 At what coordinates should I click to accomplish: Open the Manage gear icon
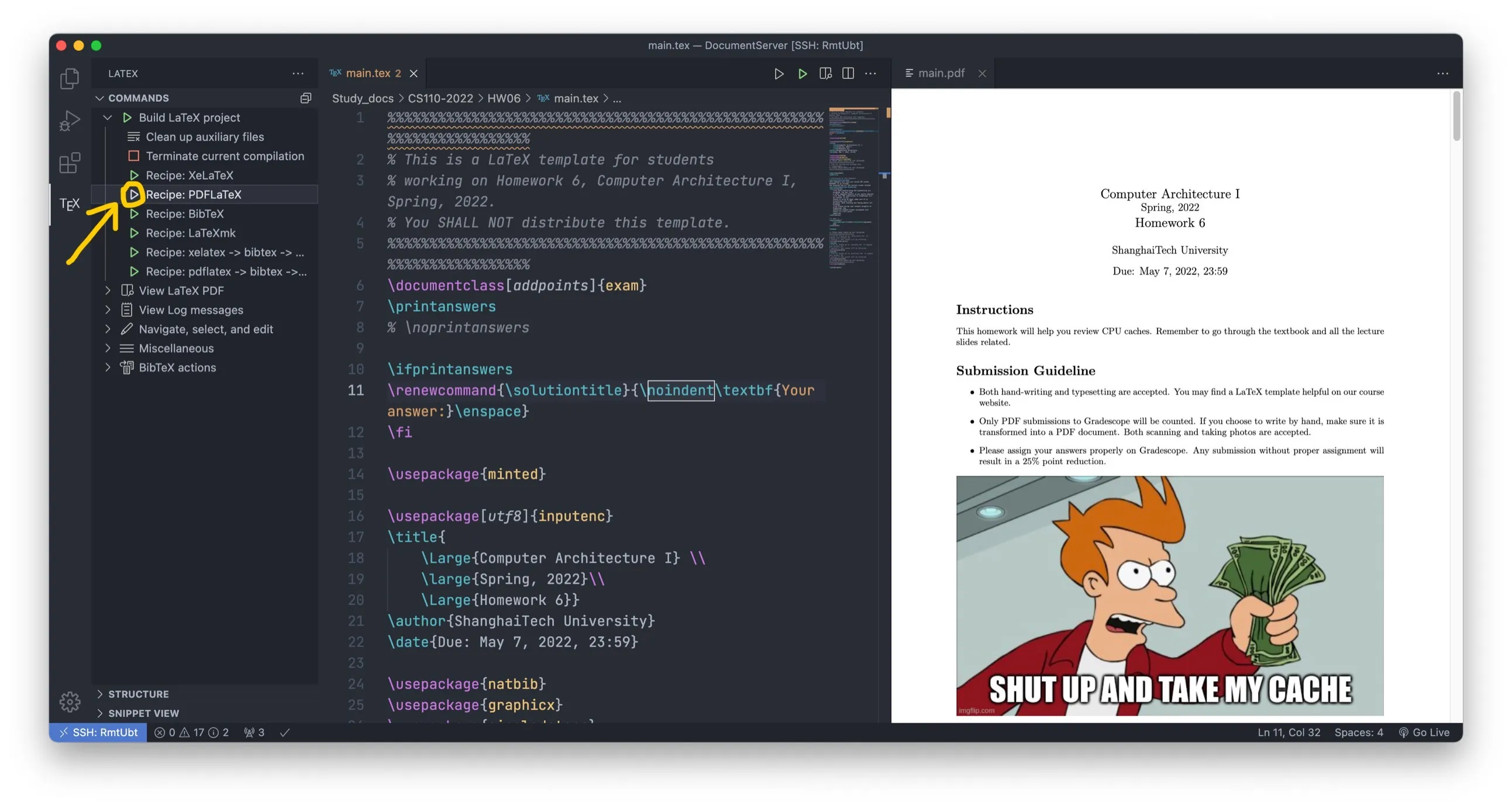click(x=69, y=700)
